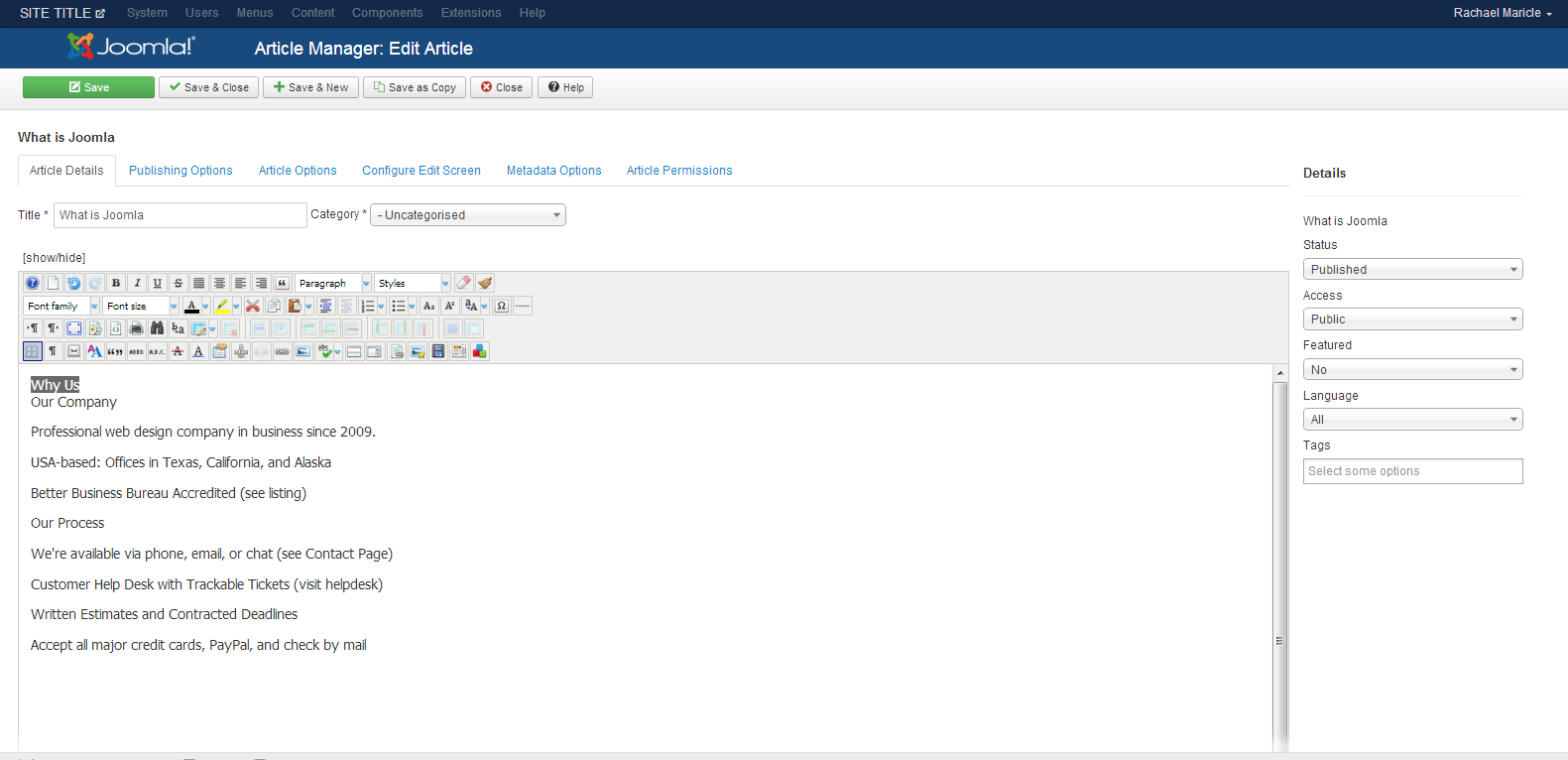
Task: Toggle underline formatting
Action: [x=157, y=283]
